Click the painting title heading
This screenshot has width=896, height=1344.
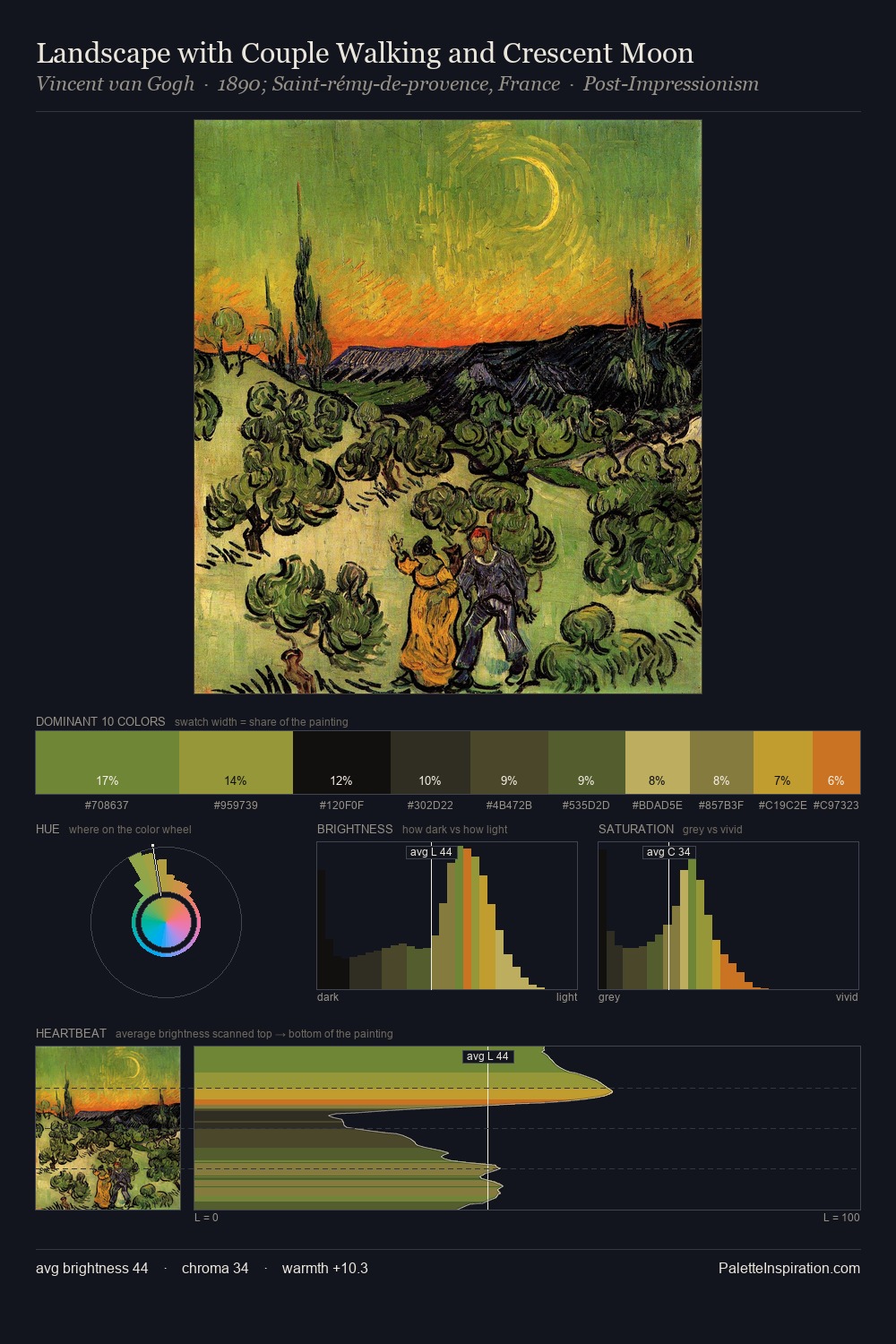coord(365,53)
